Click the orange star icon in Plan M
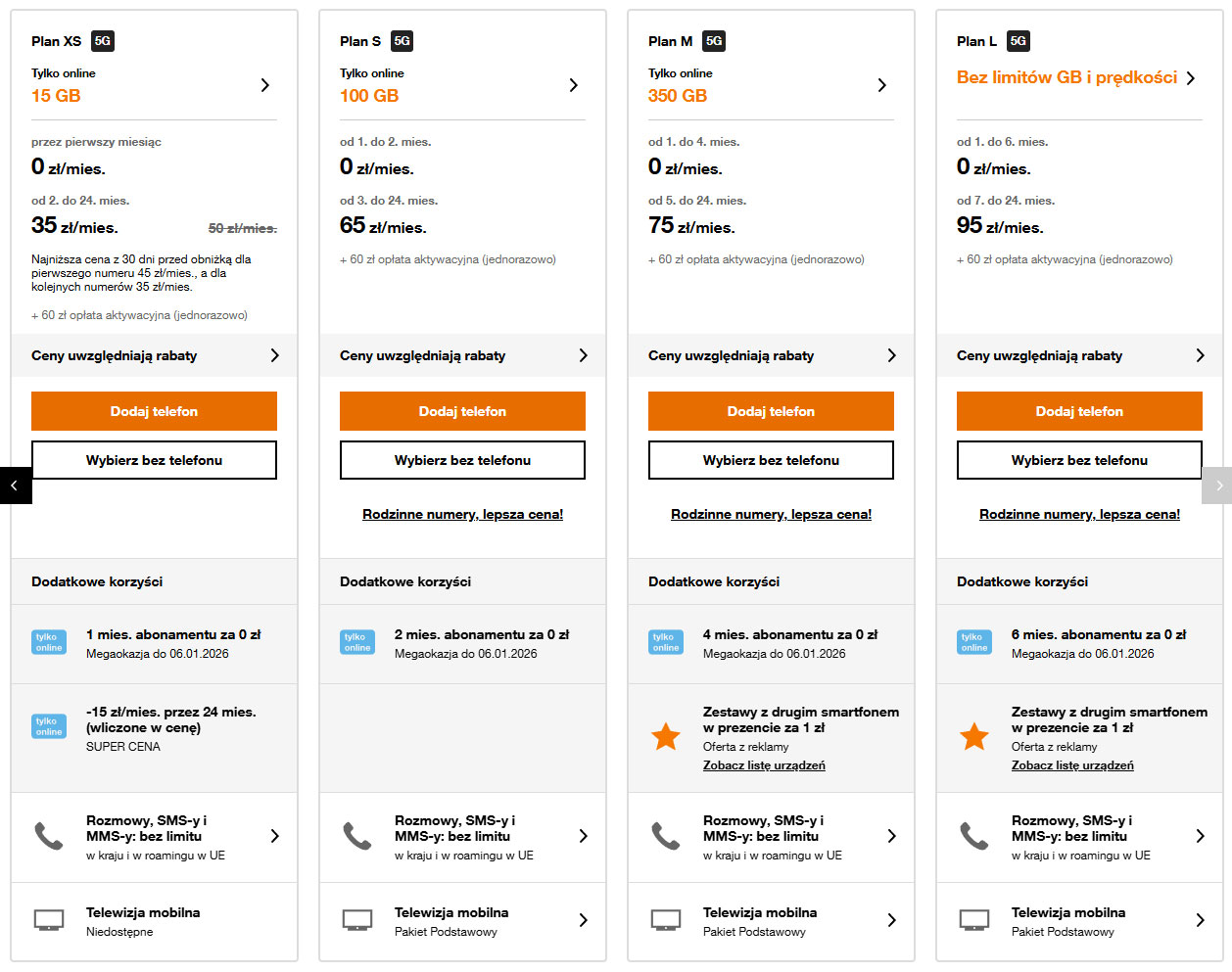This screenshot has height=972, width=1232. tap(666, 736)
